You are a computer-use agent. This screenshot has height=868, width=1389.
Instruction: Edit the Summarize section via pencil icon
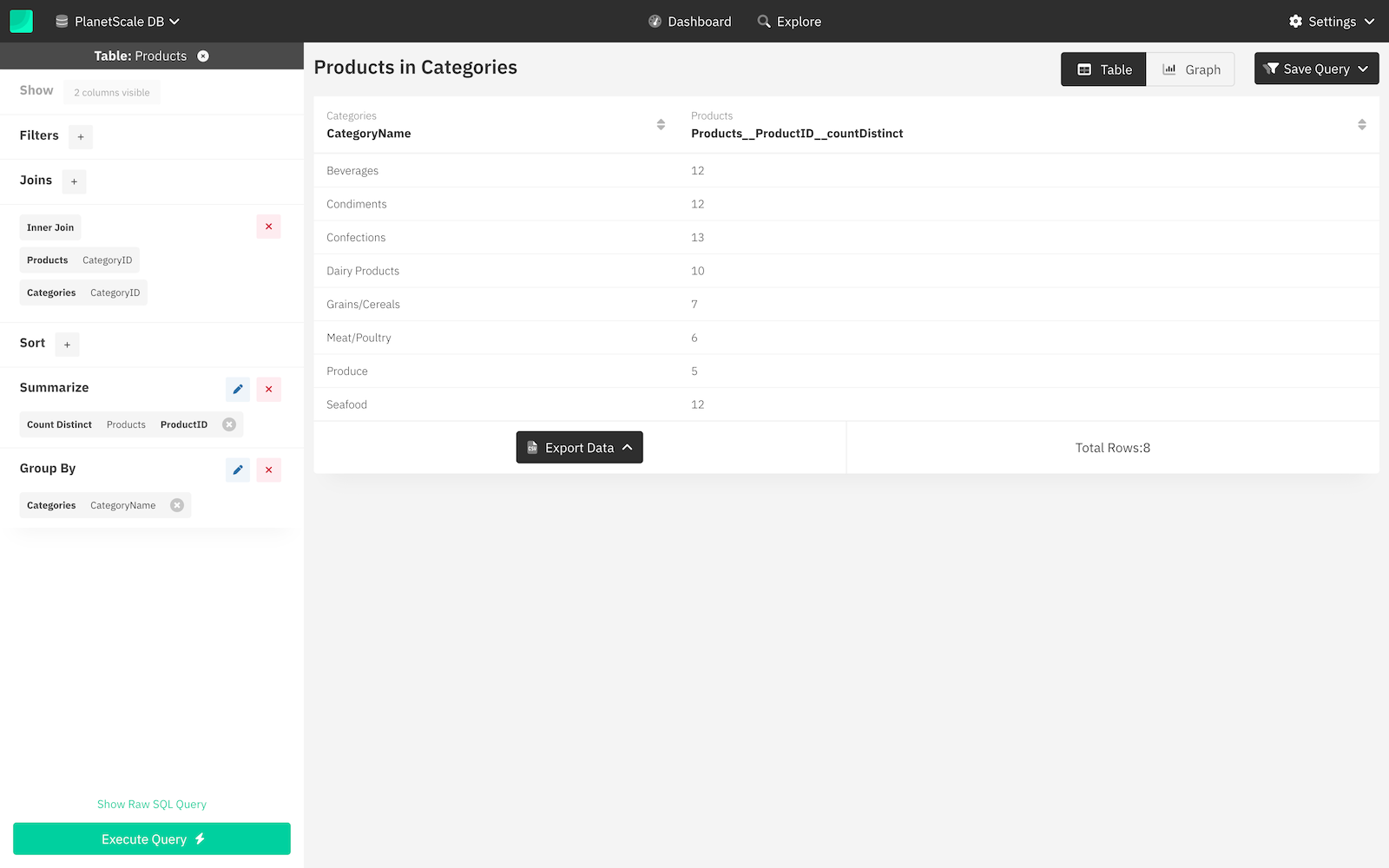click(x=237, y=389)
